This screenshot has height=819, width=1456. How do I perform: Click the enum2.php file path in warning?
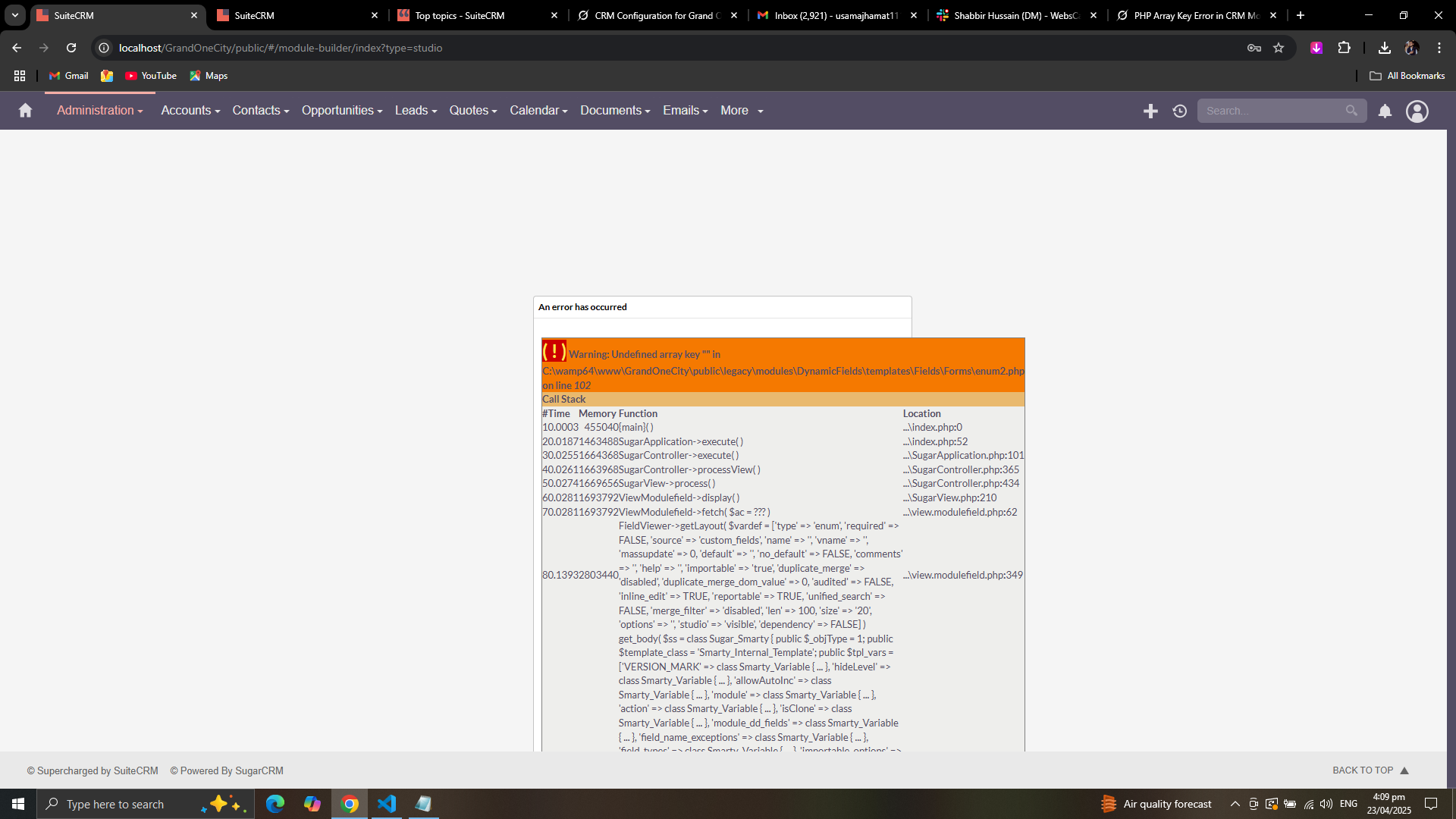[x=783, y=372]
